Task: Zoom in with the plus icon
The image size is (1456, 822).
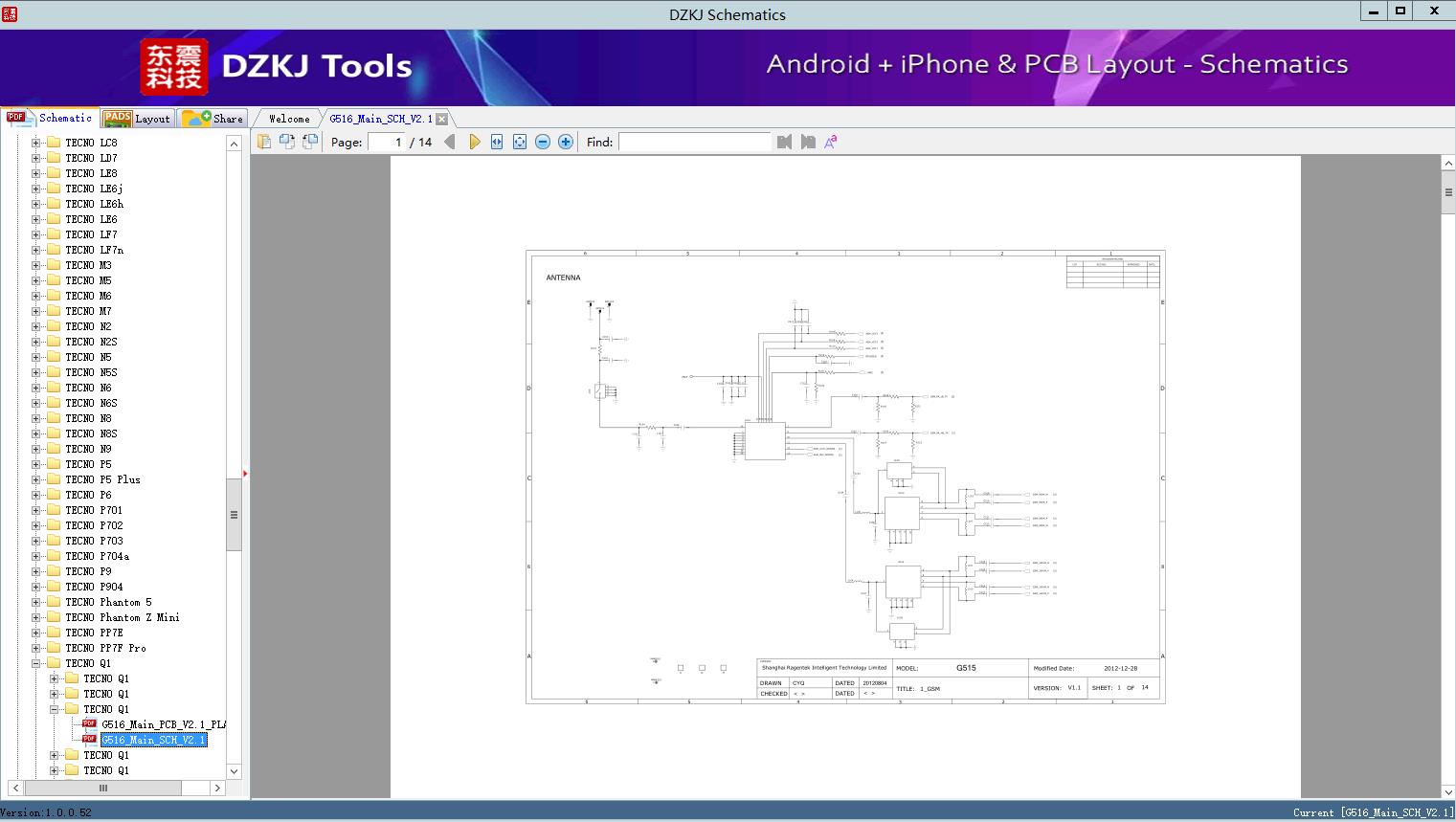Action: (566, 142)
